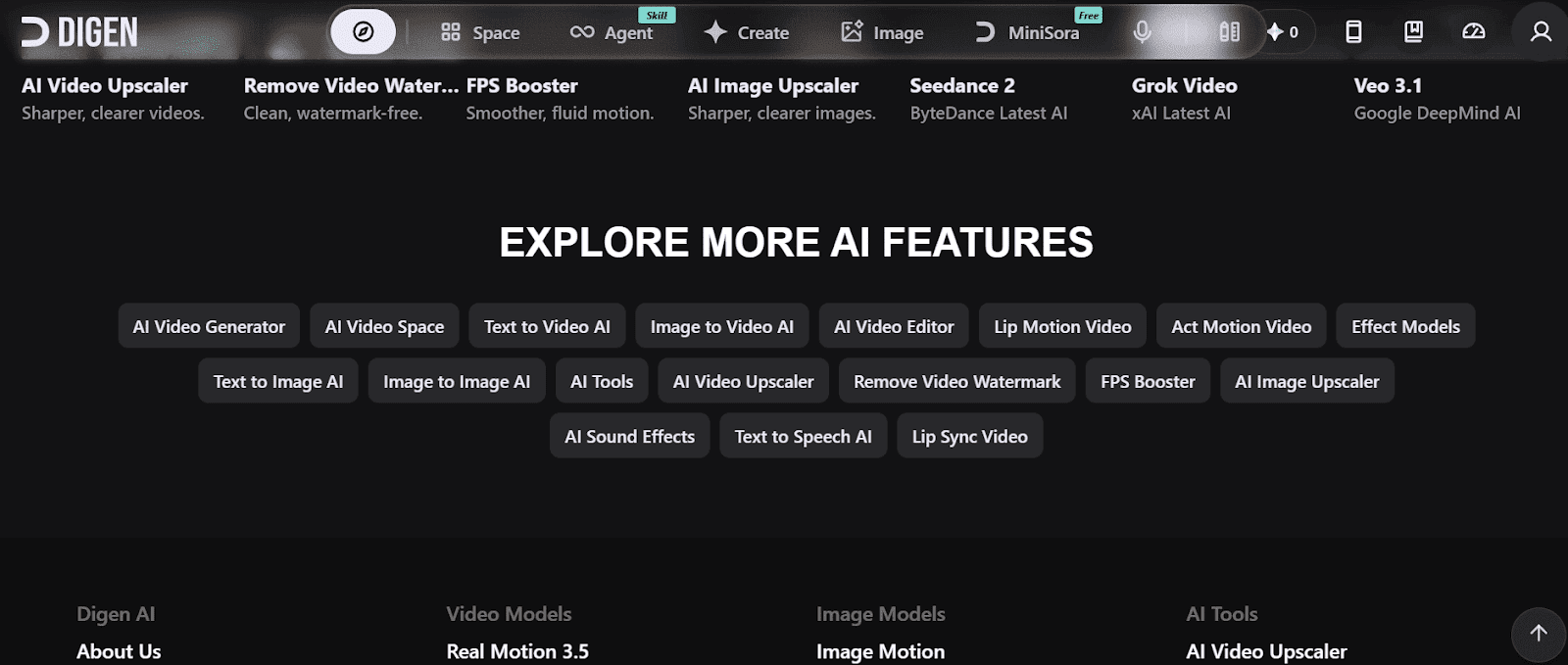1568x665 pixels.
Task: Click the Image Motion footer link
Action: pos(880,651)
